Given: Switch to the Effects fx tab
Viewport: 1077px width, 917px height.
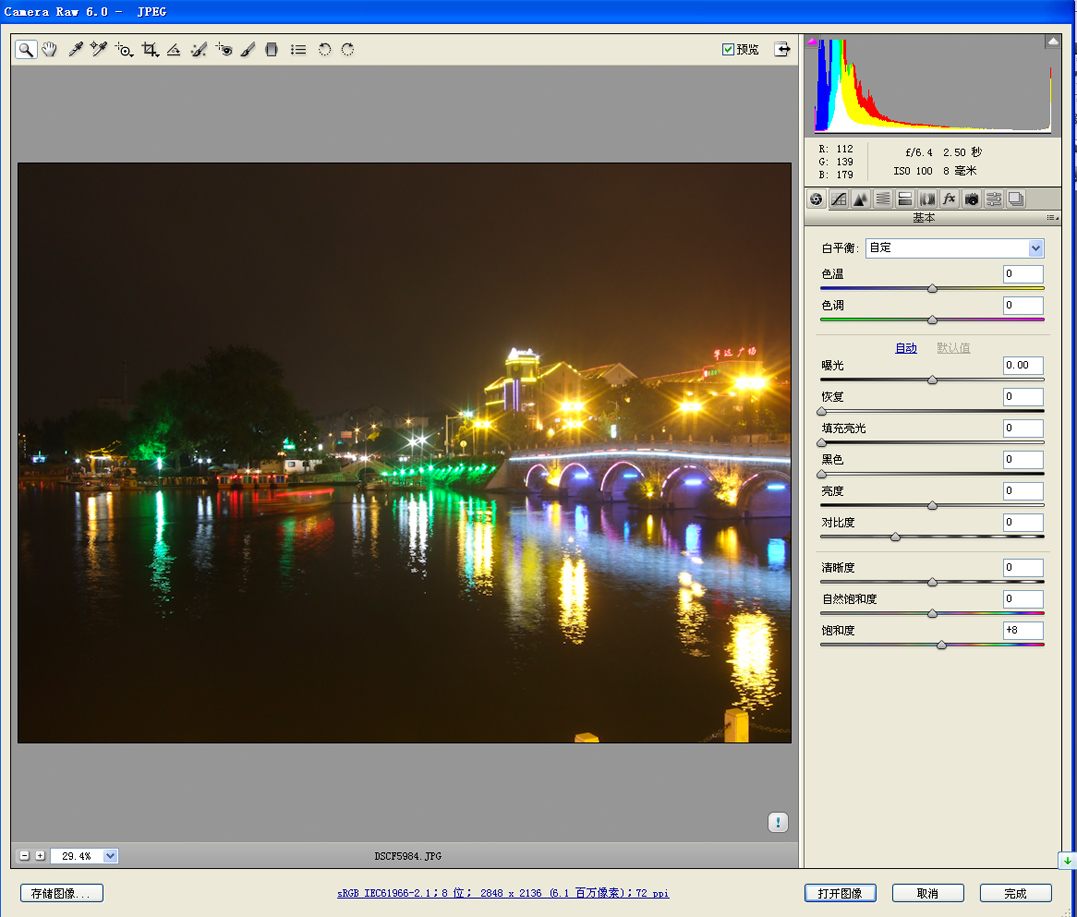Looking at the screenshot, I should pyautogui.click(x=949, y=199).
